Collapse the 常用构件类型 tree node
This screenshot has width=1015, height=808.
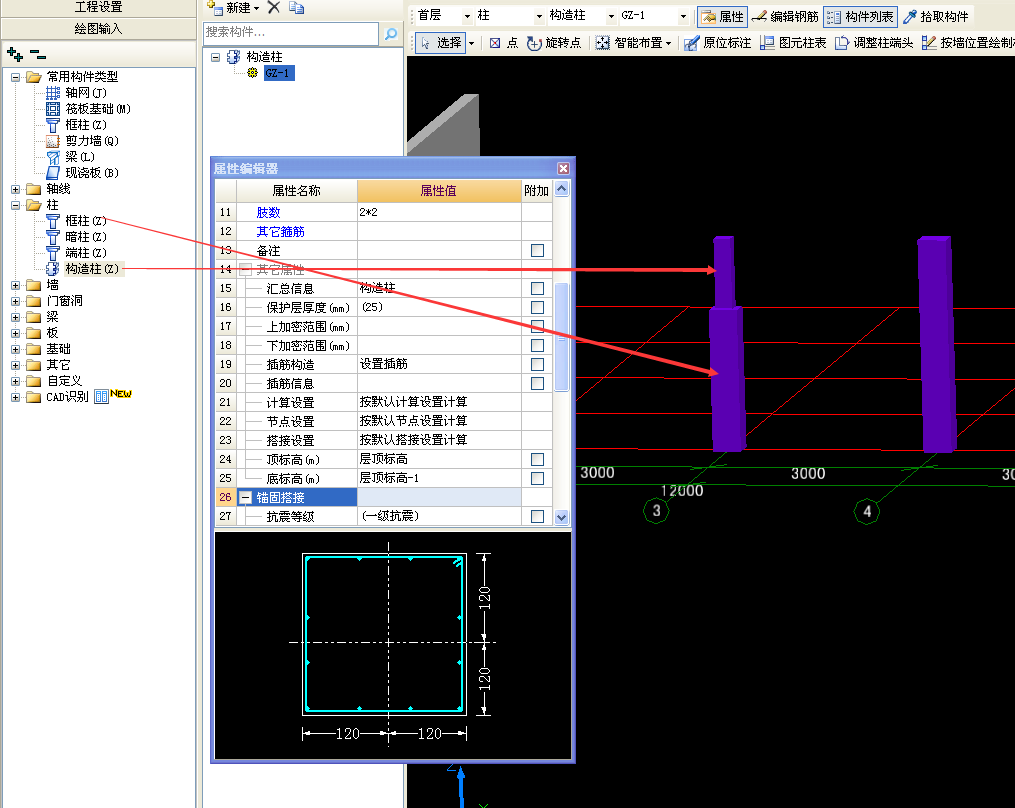(16, 77)
